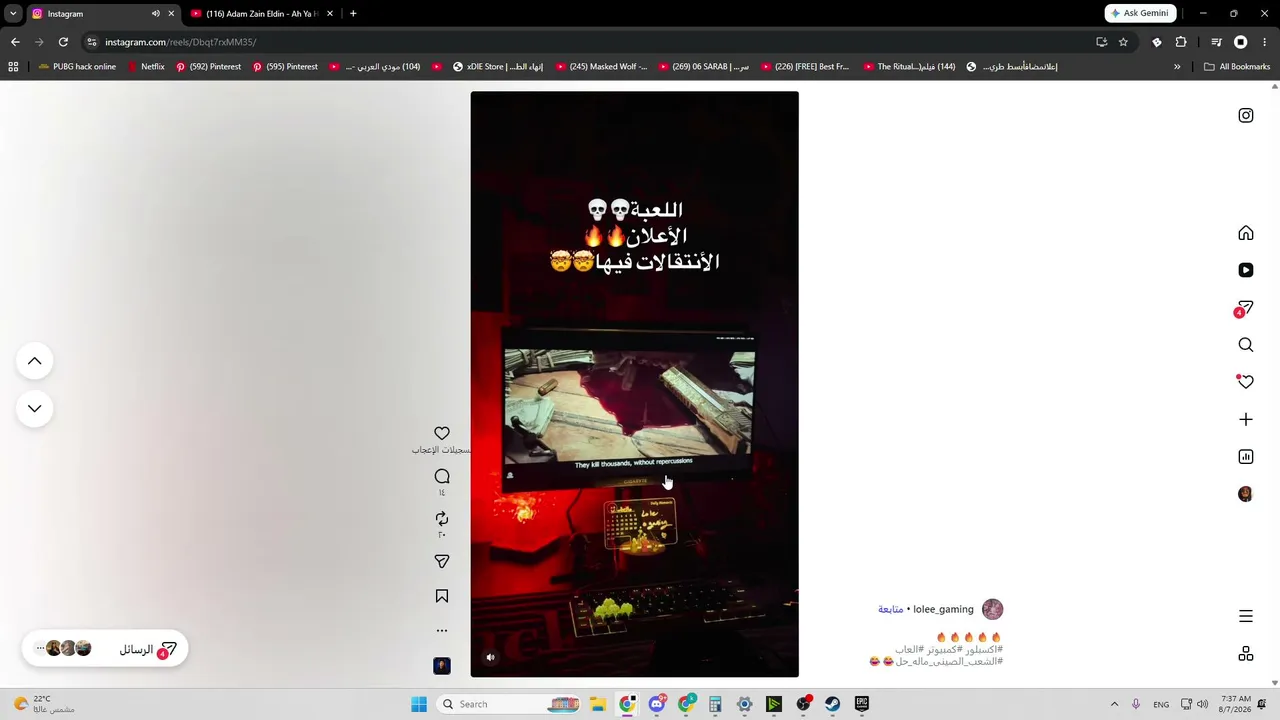Reload the Instagram page
The height and width of the screenshot is (720, 1280).
pos(63,42)
